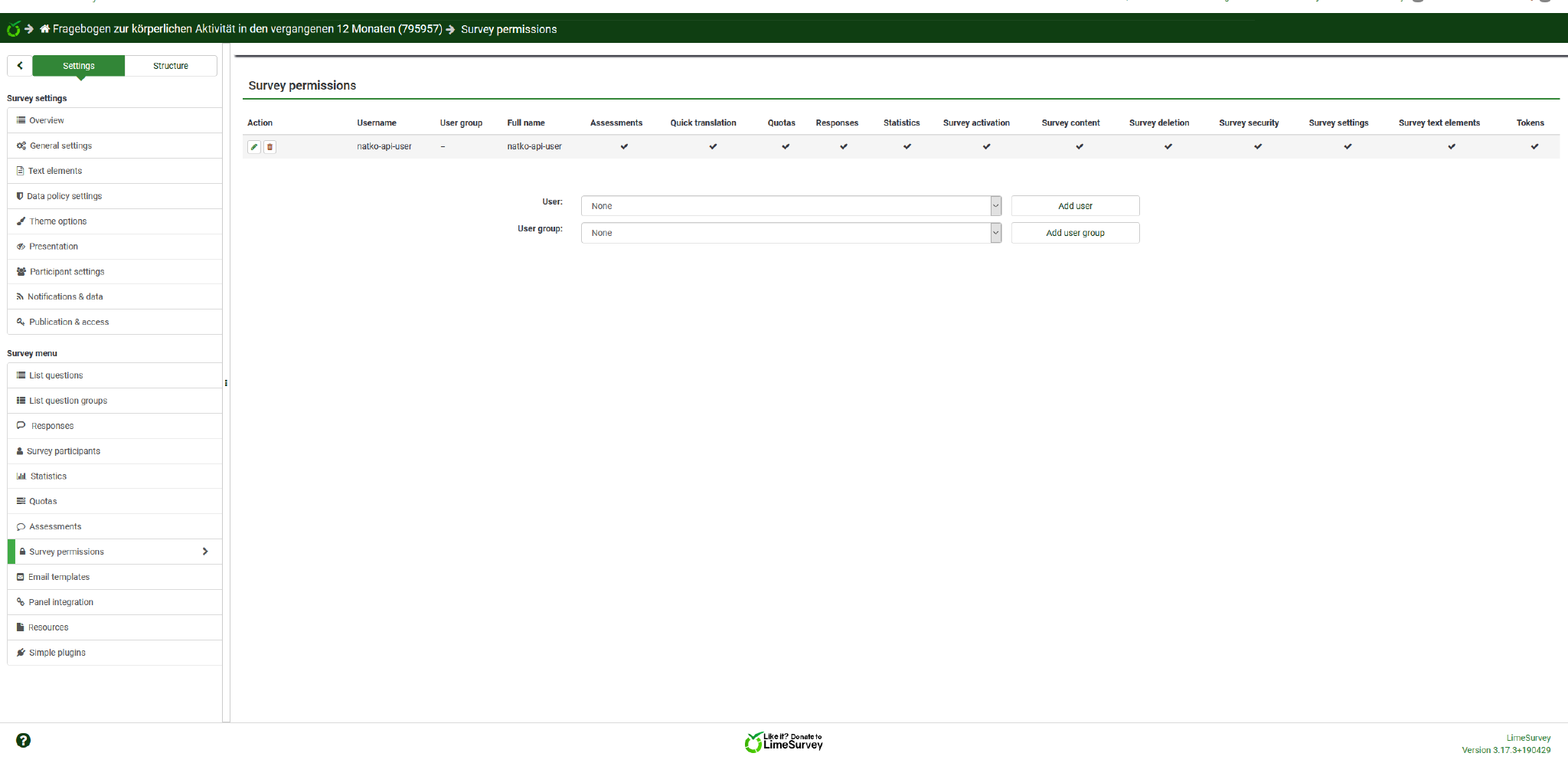
Task: Expand Survey permissions chevron in sidebar
Action: click(x=205, y=552)
